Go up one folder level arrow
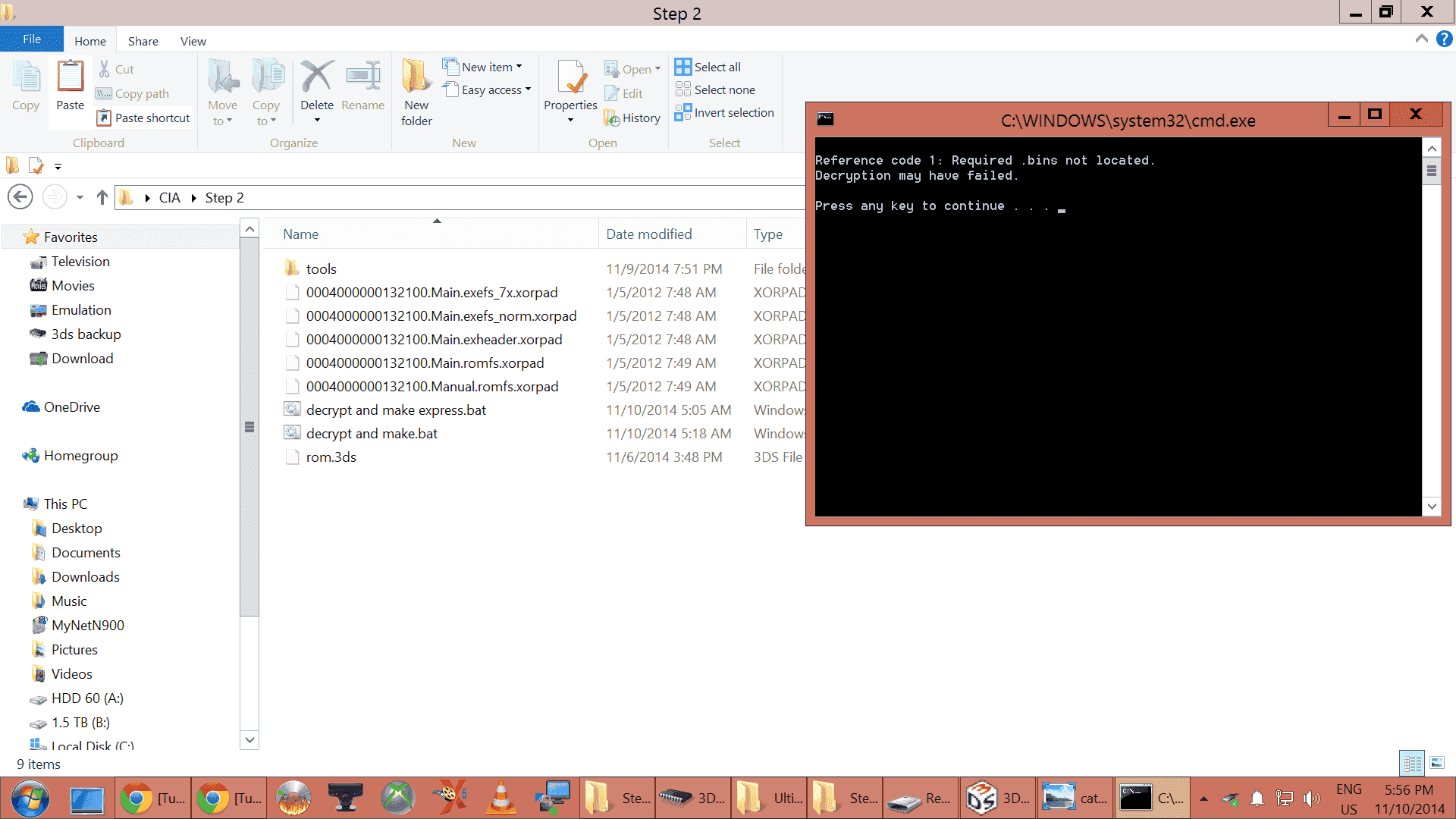This screenshot has width=1456, height=819. point(102,197)
